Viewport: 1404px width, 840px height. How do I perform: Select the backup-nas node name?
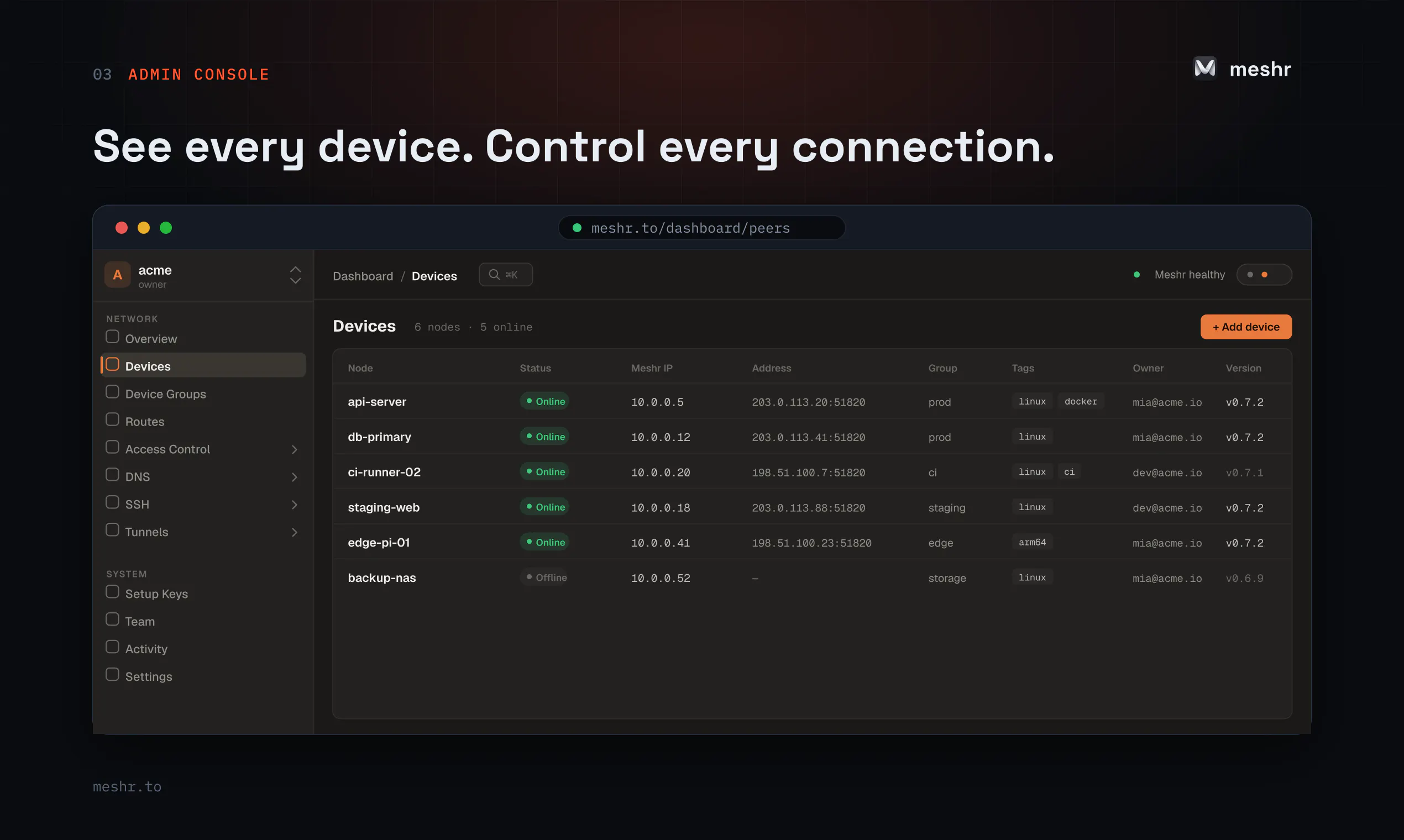(382, 578)
